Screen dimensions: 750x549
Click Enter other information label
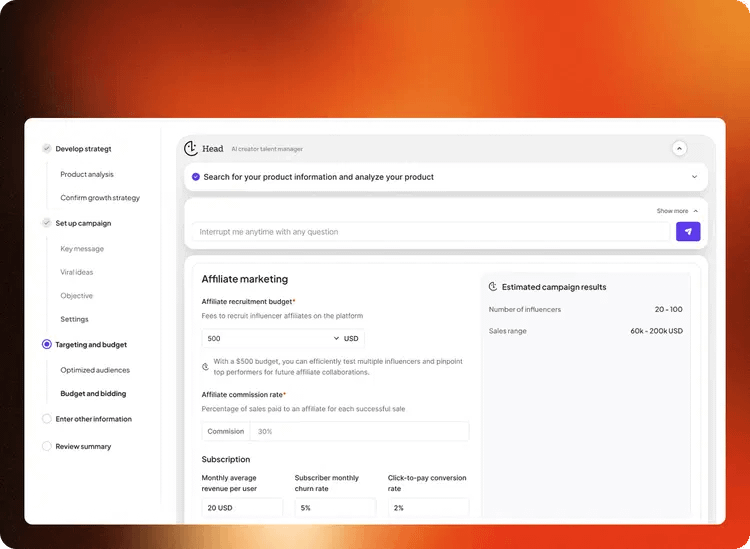point(93,419)
